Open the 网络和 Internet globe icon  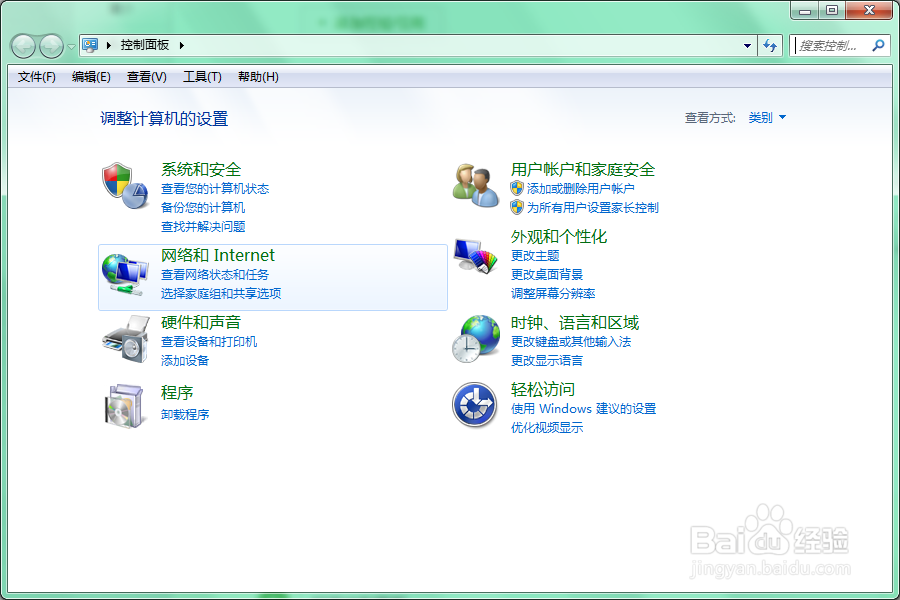tap(125, 274)
